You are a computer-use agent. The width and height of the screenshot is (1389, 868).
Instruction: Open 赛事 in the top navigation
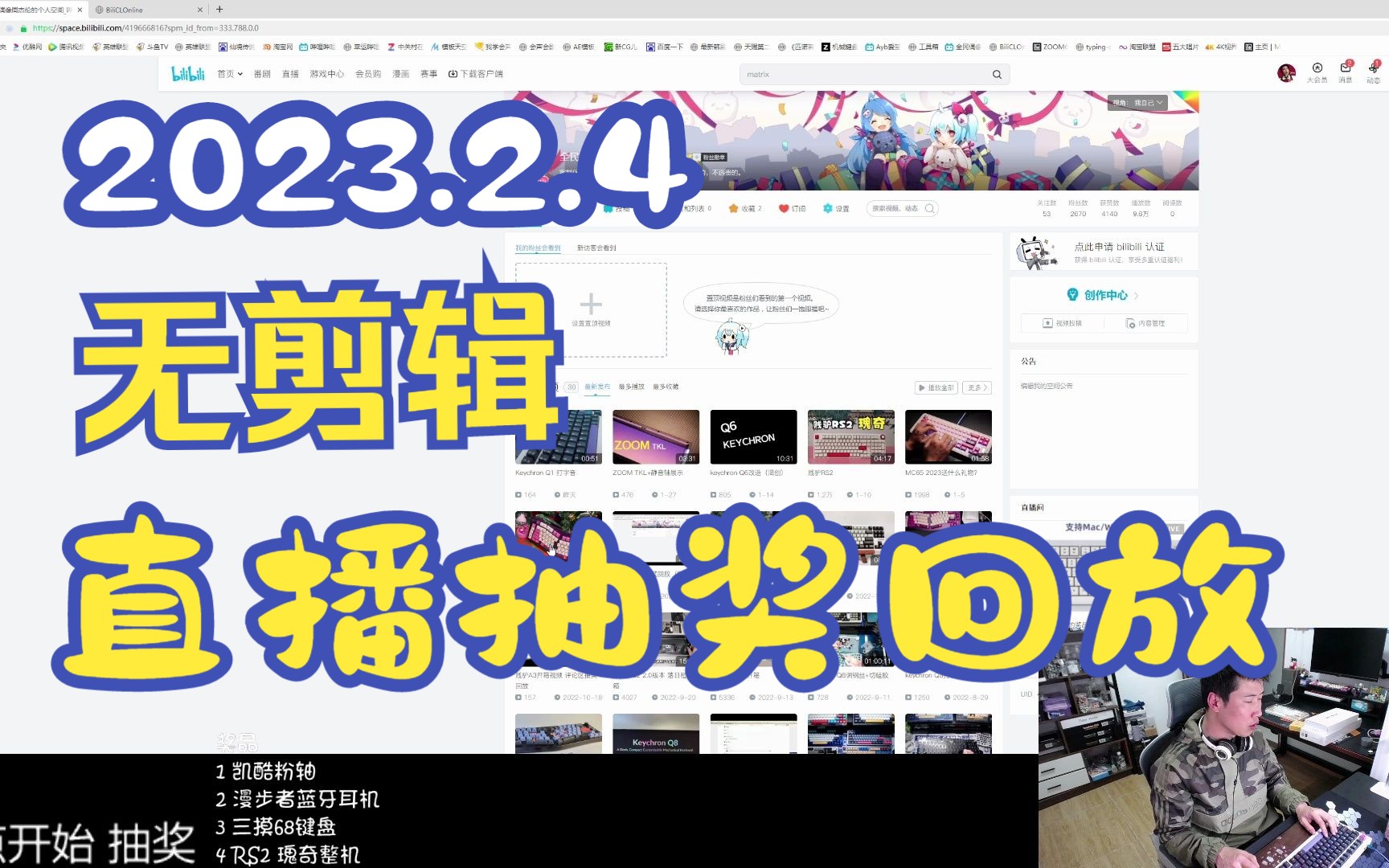tap(428, 74)
